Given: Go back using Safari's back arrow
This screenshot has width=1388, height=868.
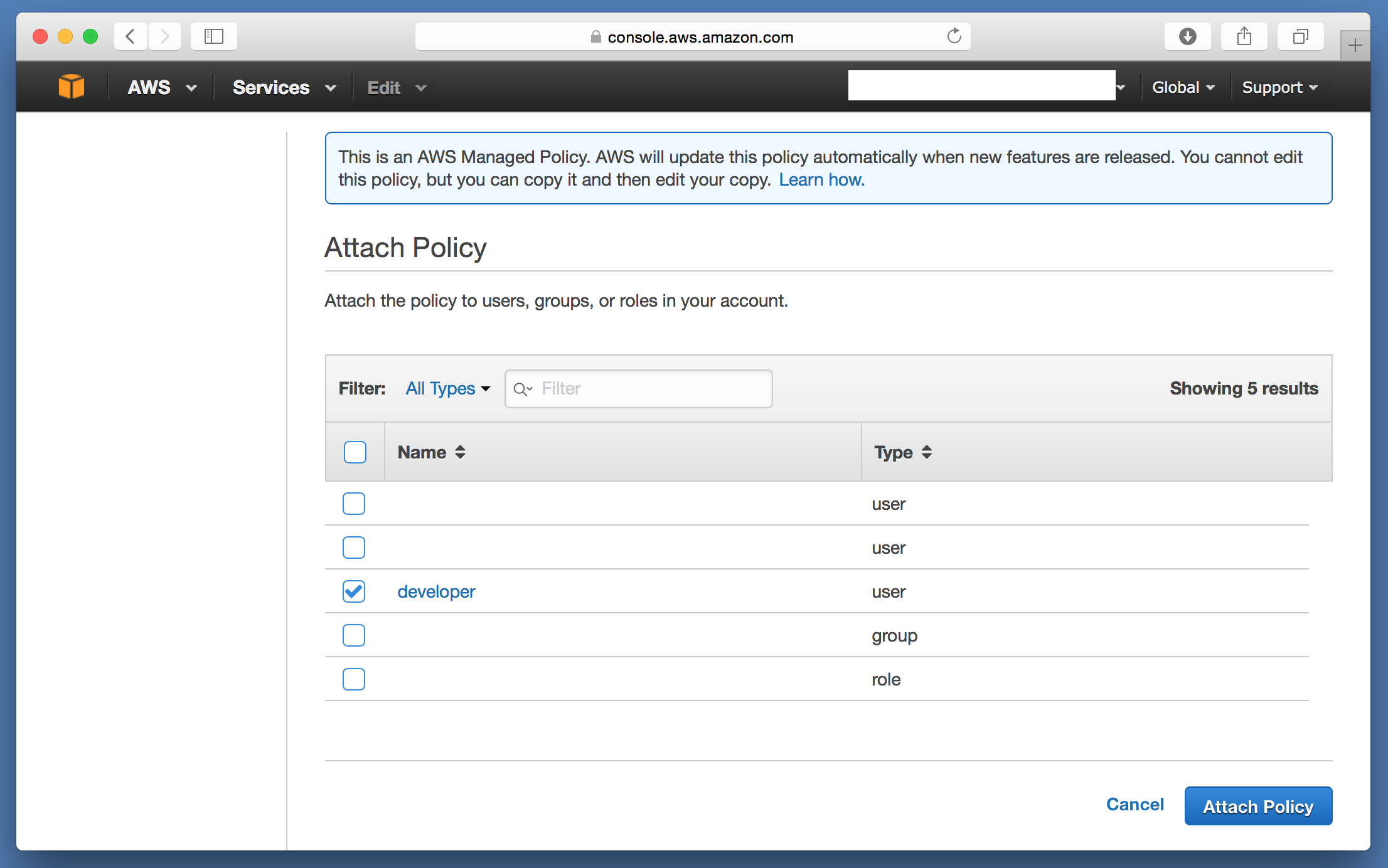Looking at the screenshot, I should (x=131, y=36).
